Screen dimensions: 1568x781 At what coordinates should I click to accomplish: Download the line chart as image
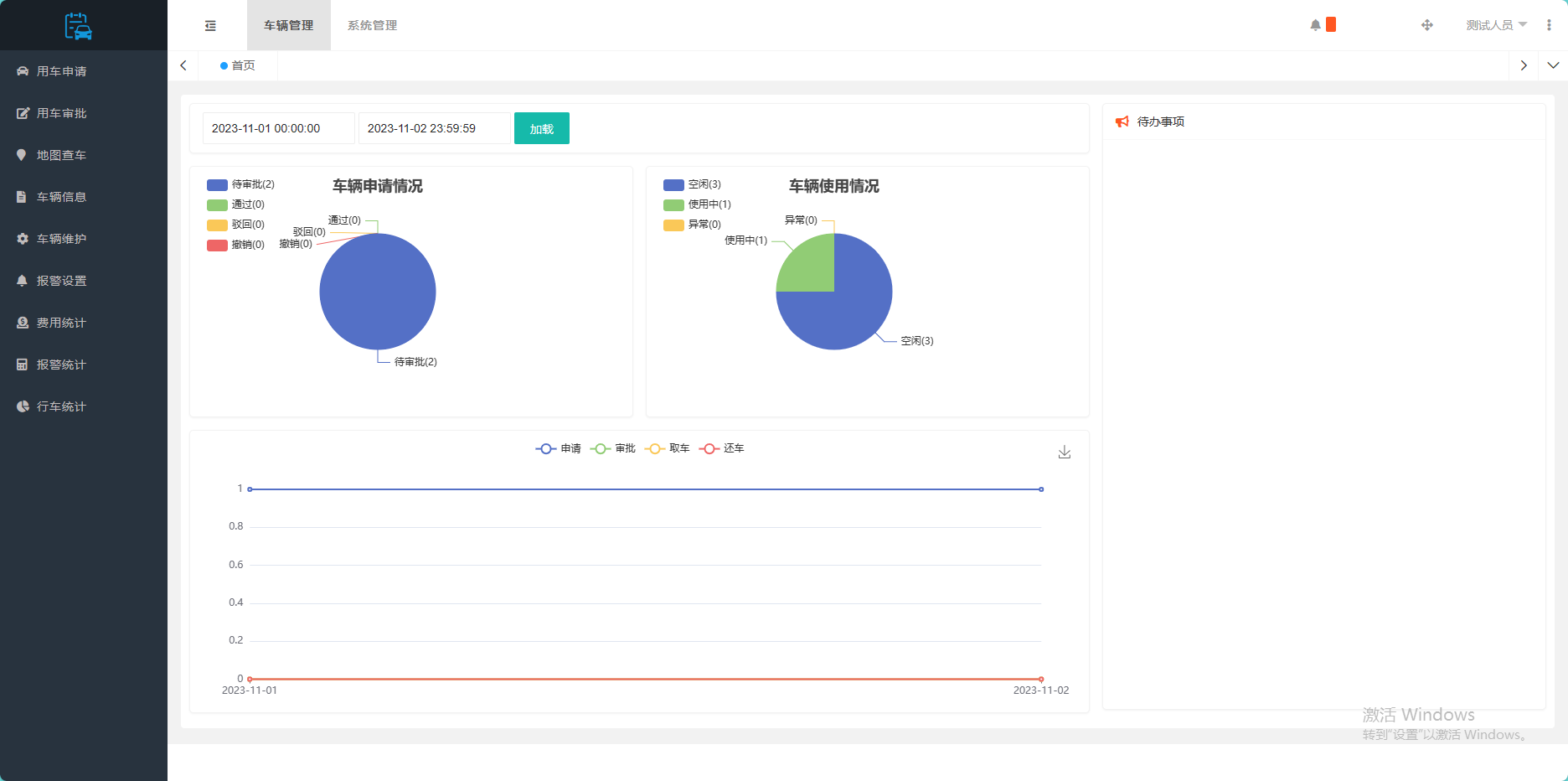tap(1065, 452)
